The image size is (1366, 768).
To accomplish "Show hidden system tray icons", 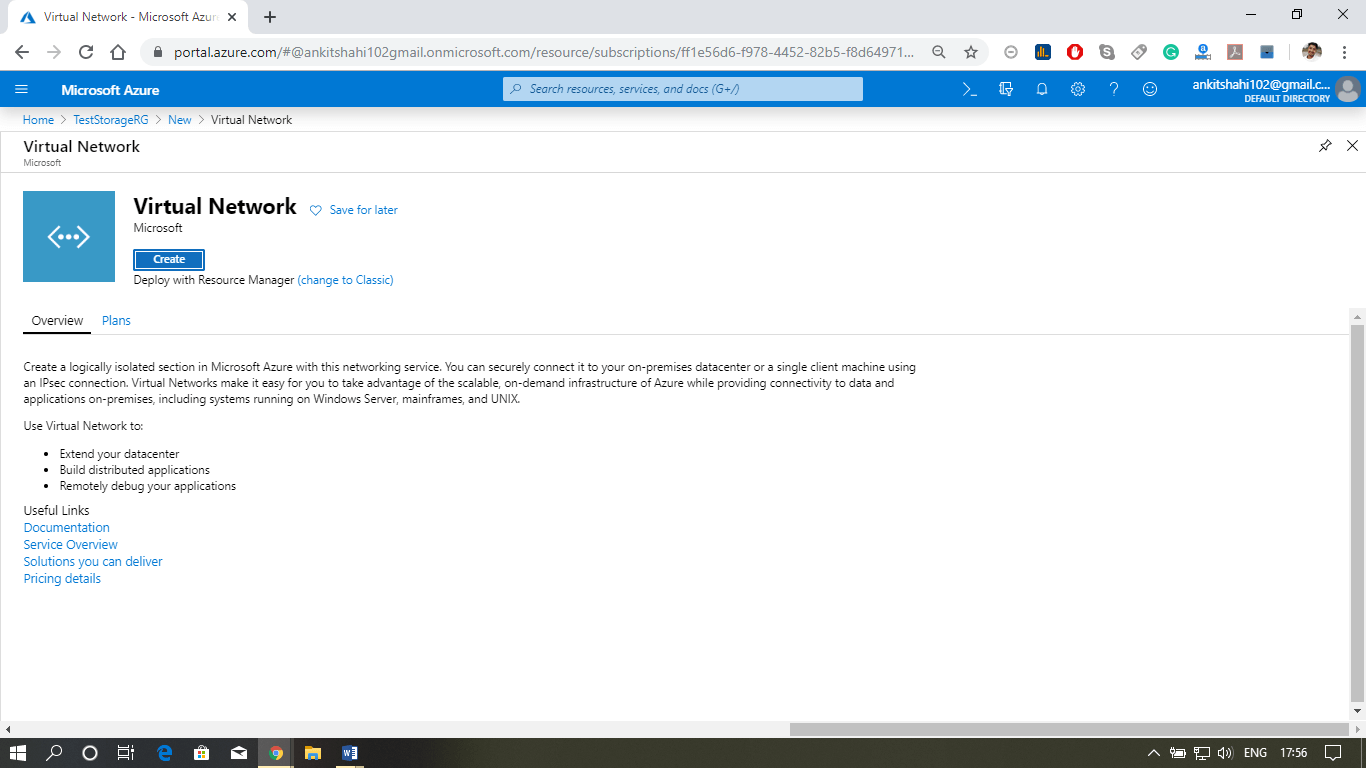I will coord(1153,753).
